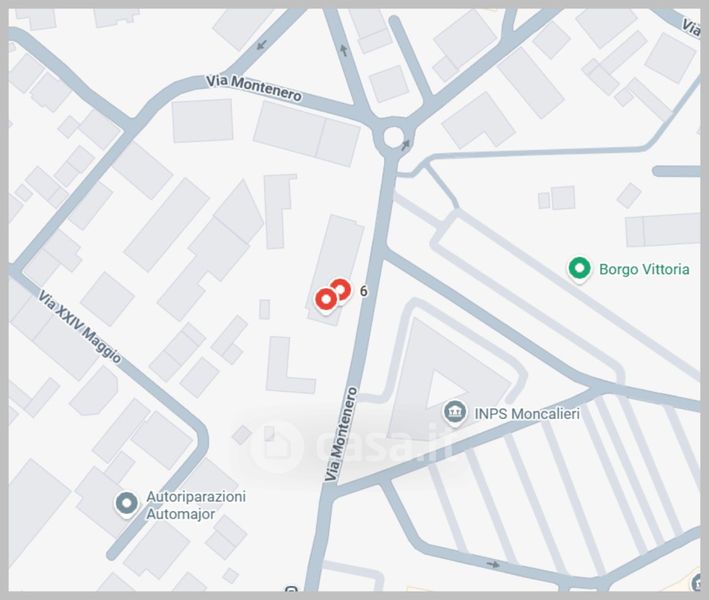Image resolution: width=709 pixels, height=600 pixels.
Task: Open the INPS Moncalieri text label
Action: click(x=527, y=413)
